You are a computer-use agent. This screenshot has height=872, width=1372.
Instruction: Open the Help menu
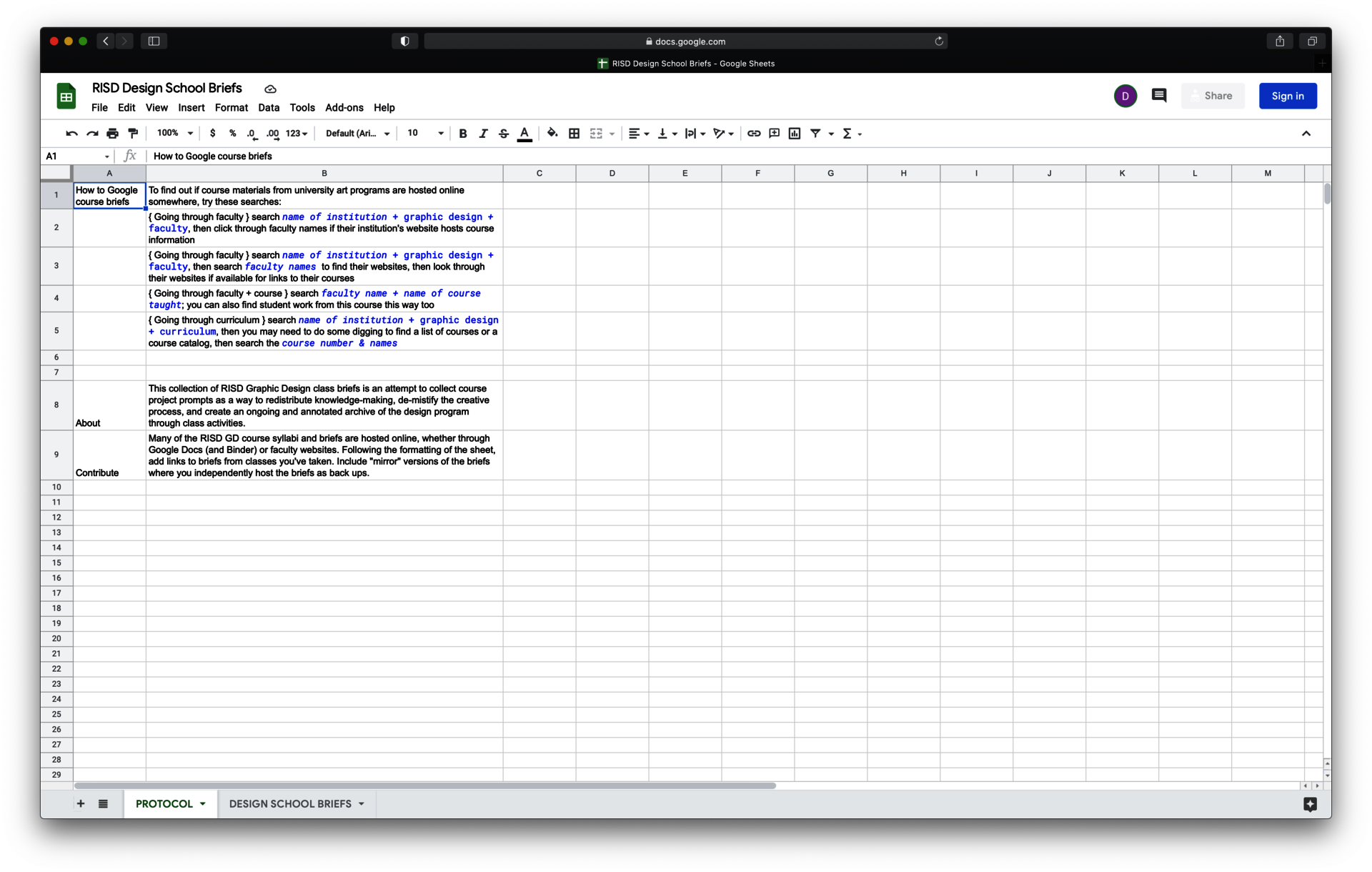[384, 108]
